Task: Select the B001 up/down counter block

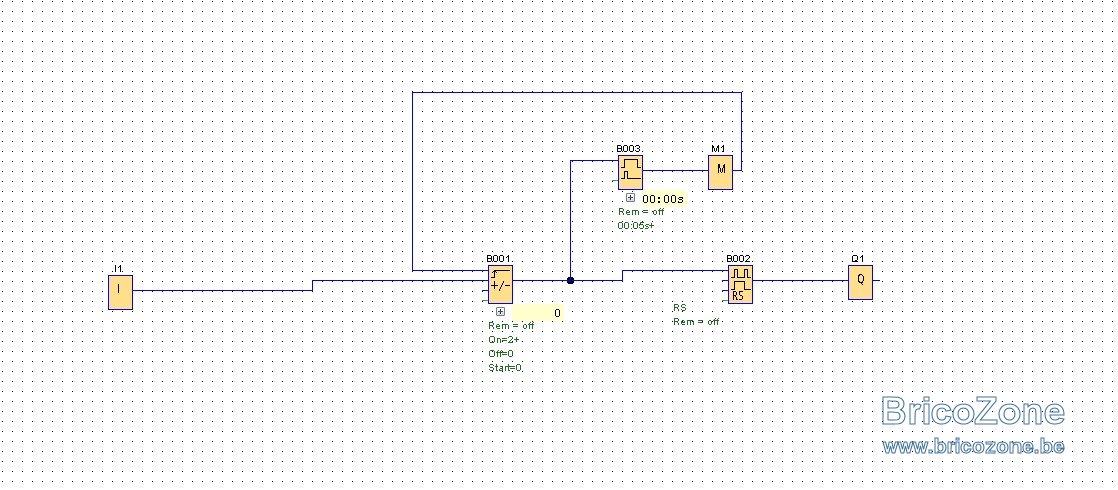Action: (x=501, y=284)
